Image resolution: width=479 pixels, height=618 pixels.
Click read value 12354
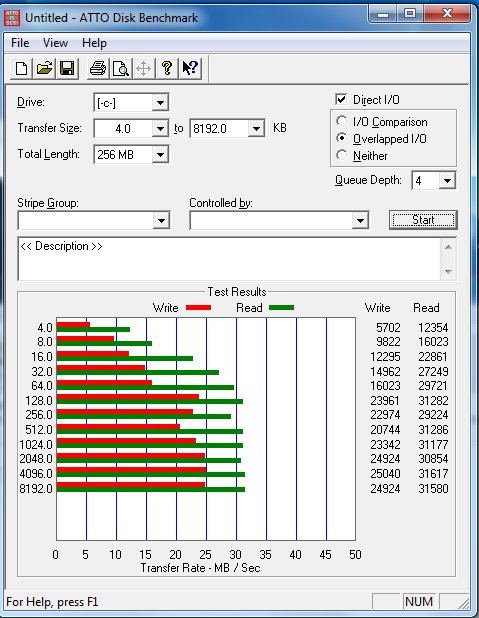click(x=433, y=328)
